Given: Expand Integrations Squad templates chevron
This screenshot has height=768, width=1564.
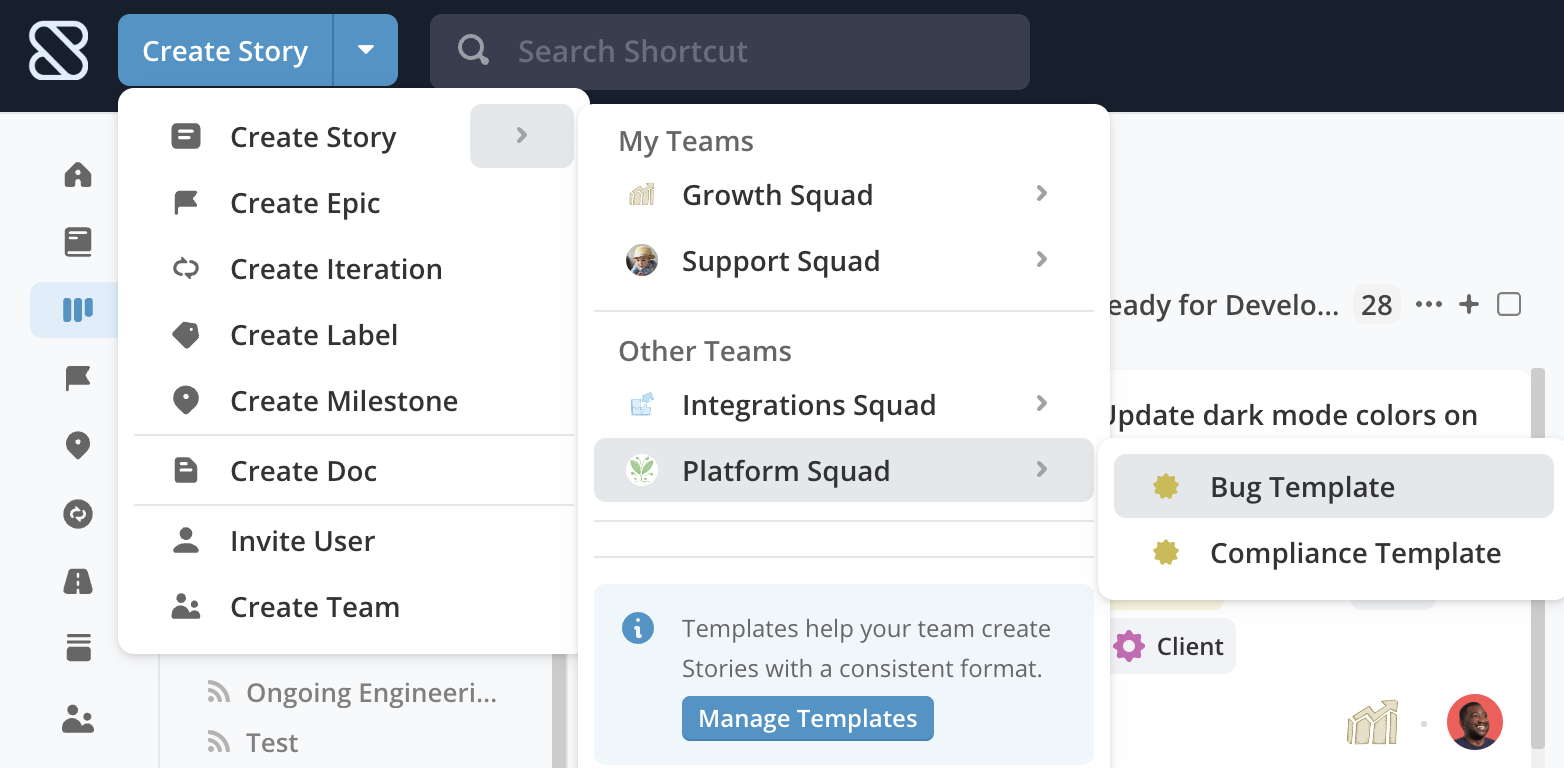Looking at the screenshot, I should click(x=1042, y=403).
